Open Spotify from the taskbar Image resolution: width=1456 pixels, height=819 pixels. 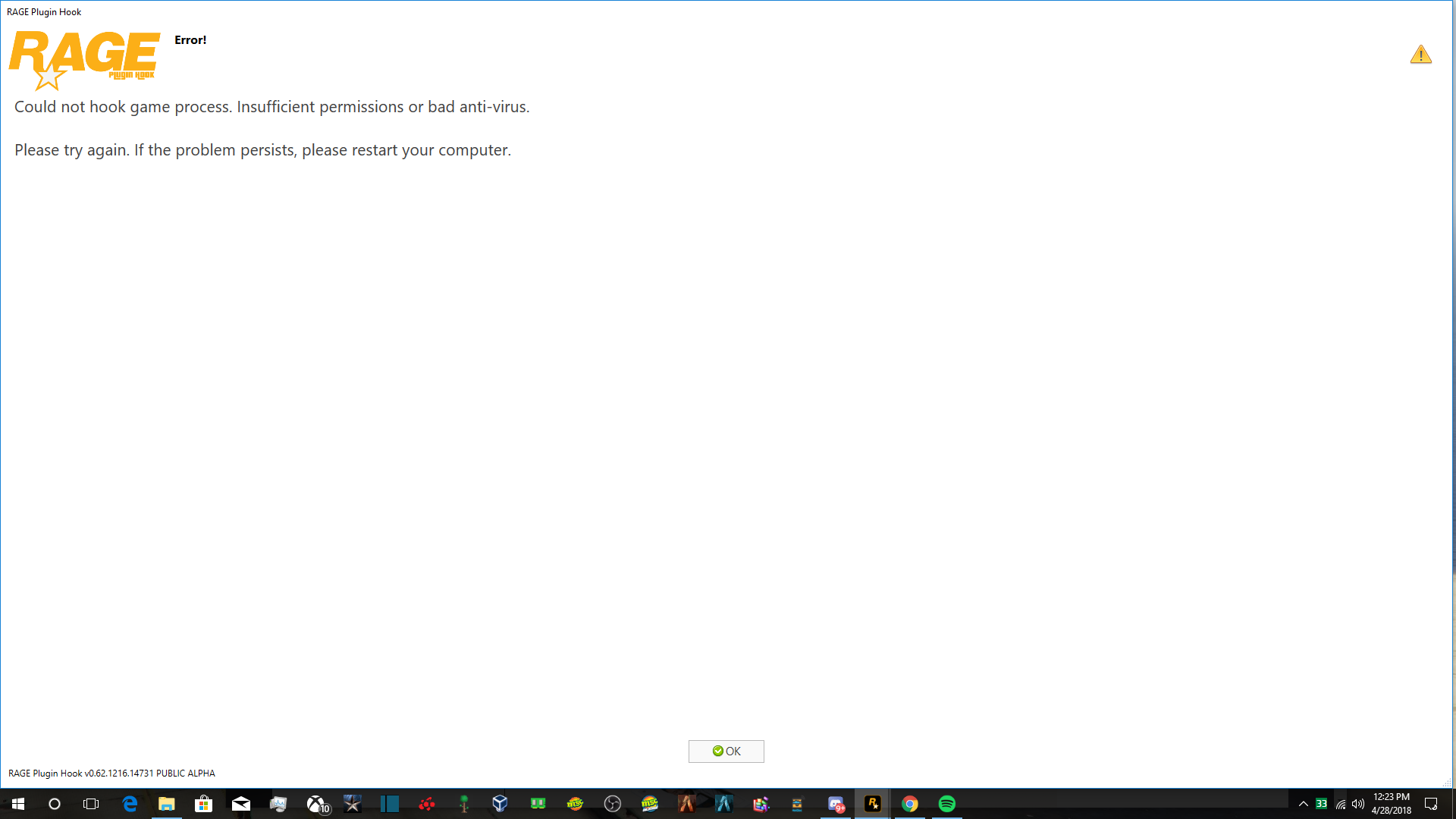946,804
